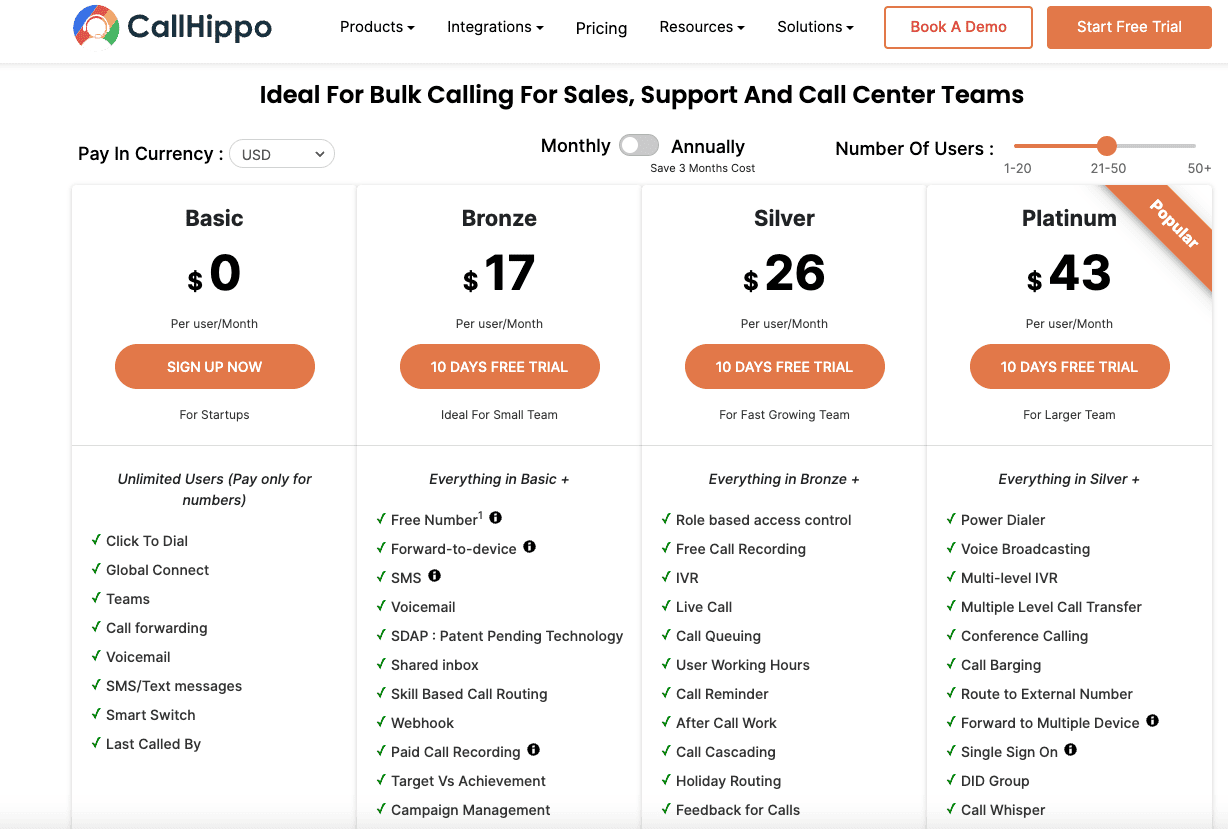The width and height of the screenshot is (1228, 829).
Task: Open the Pricing page from navigation
Action: [x=601, y=28]
